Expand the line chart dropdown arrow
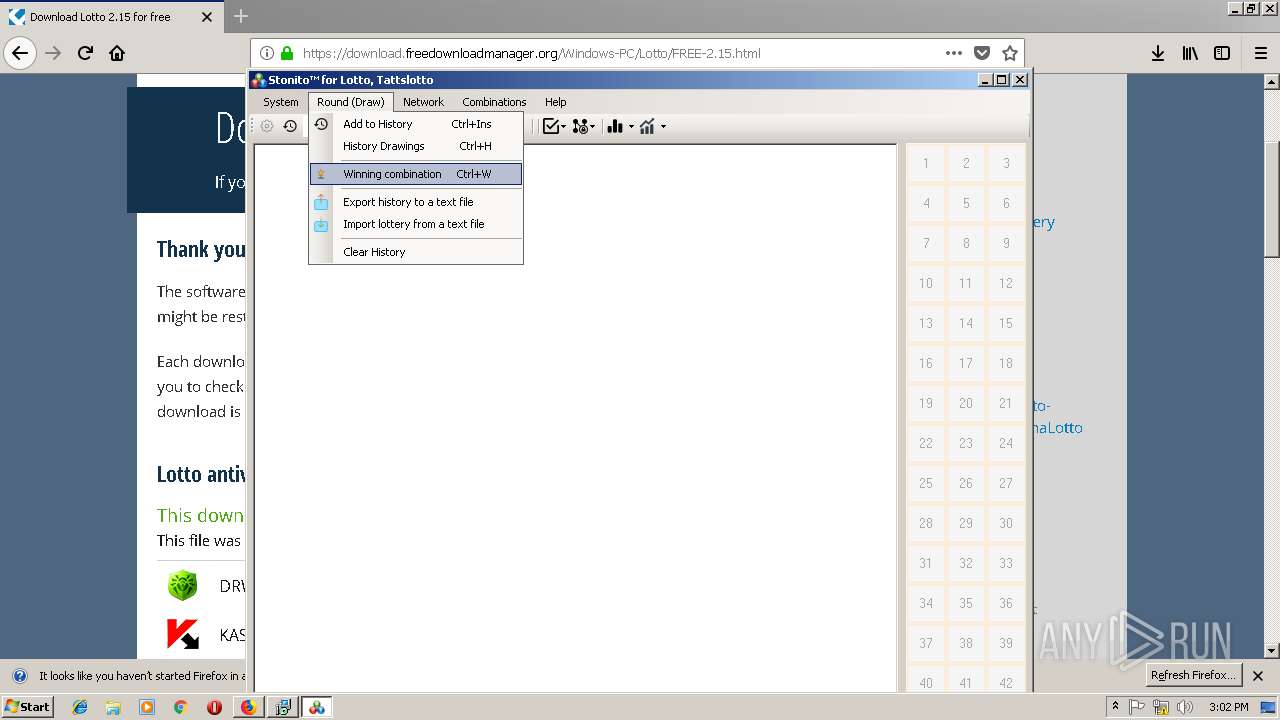The height and width of the screenshot is (720, 1280). point(663,127)
